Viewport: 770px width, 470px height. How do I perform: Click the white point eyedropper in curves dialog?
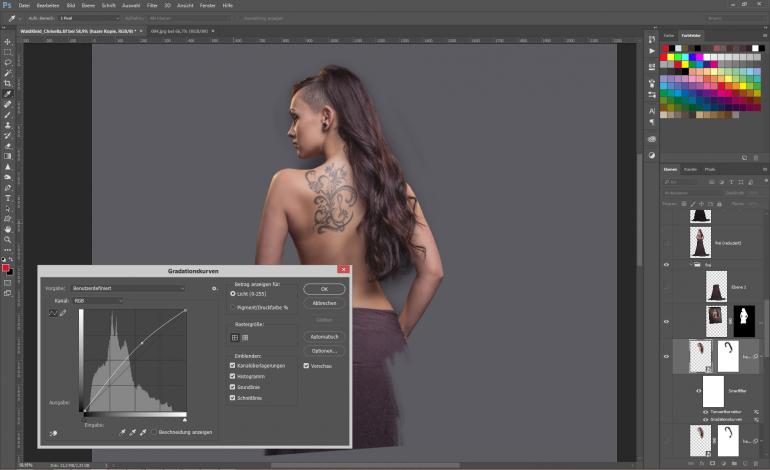(x=145, y=432)
